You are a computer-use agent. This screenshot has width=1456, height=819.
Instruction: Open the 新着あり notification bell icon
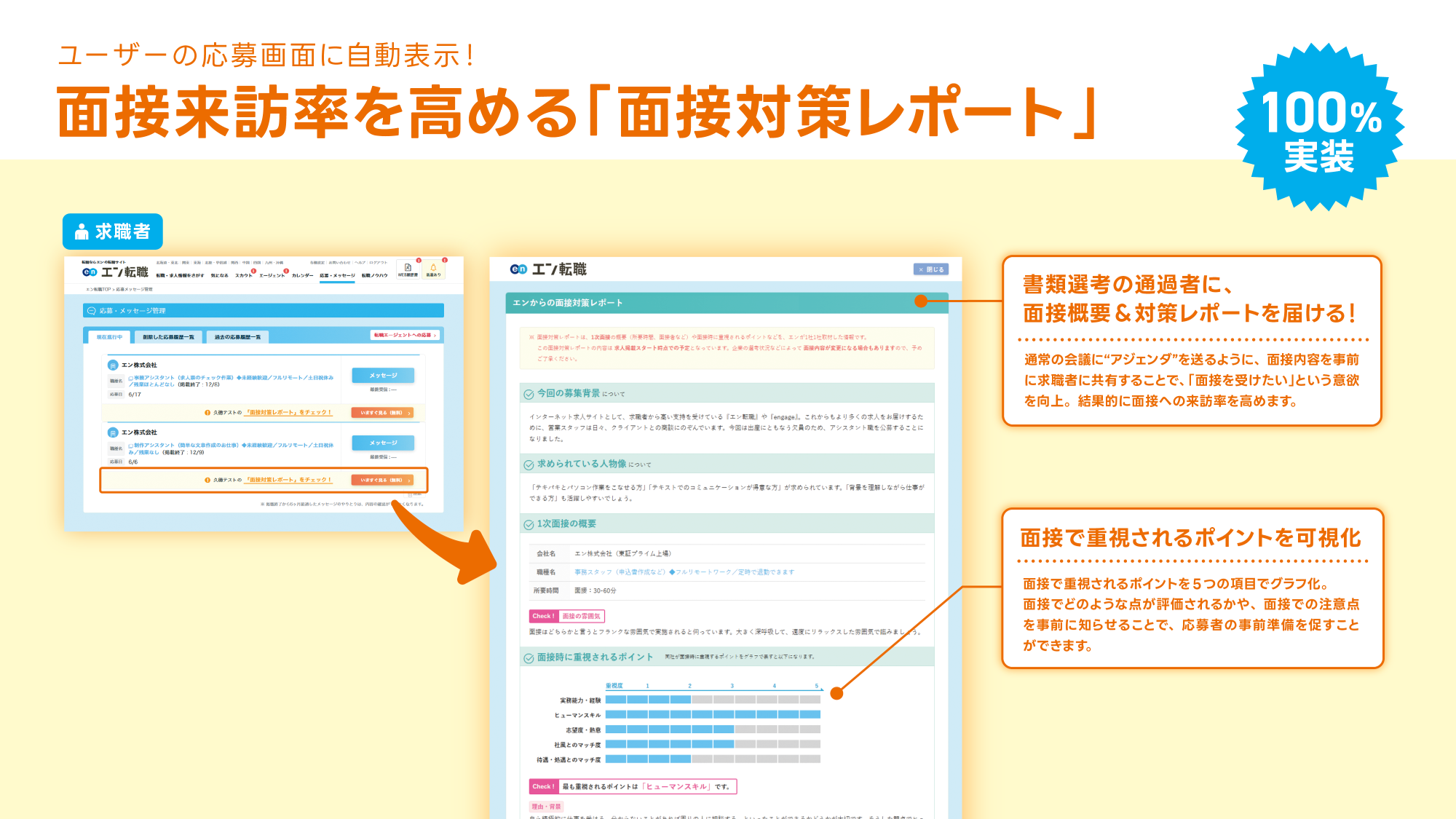click(x=433, y=268)
